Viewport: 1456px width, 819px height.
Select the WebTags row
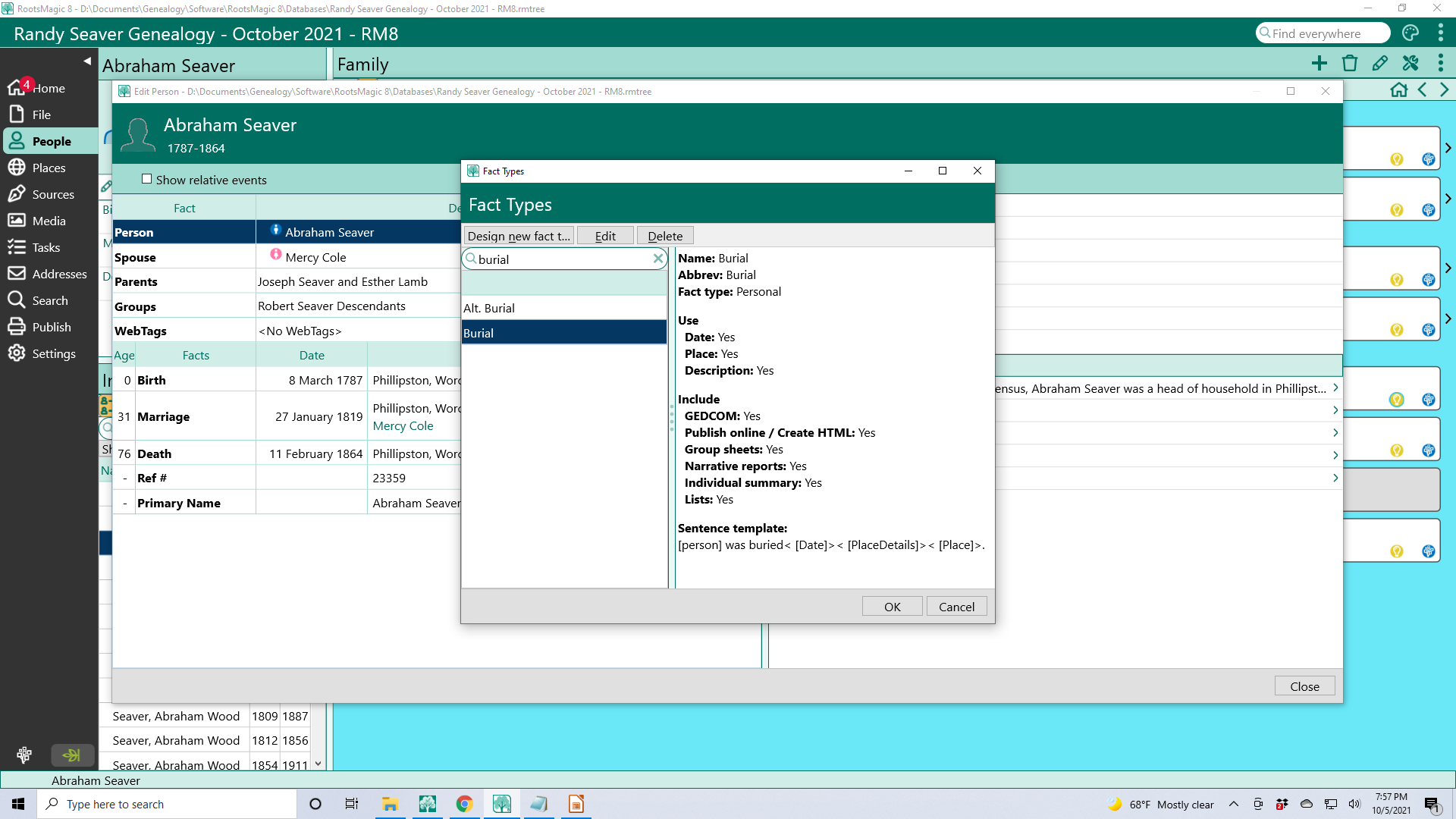[287, 331]
